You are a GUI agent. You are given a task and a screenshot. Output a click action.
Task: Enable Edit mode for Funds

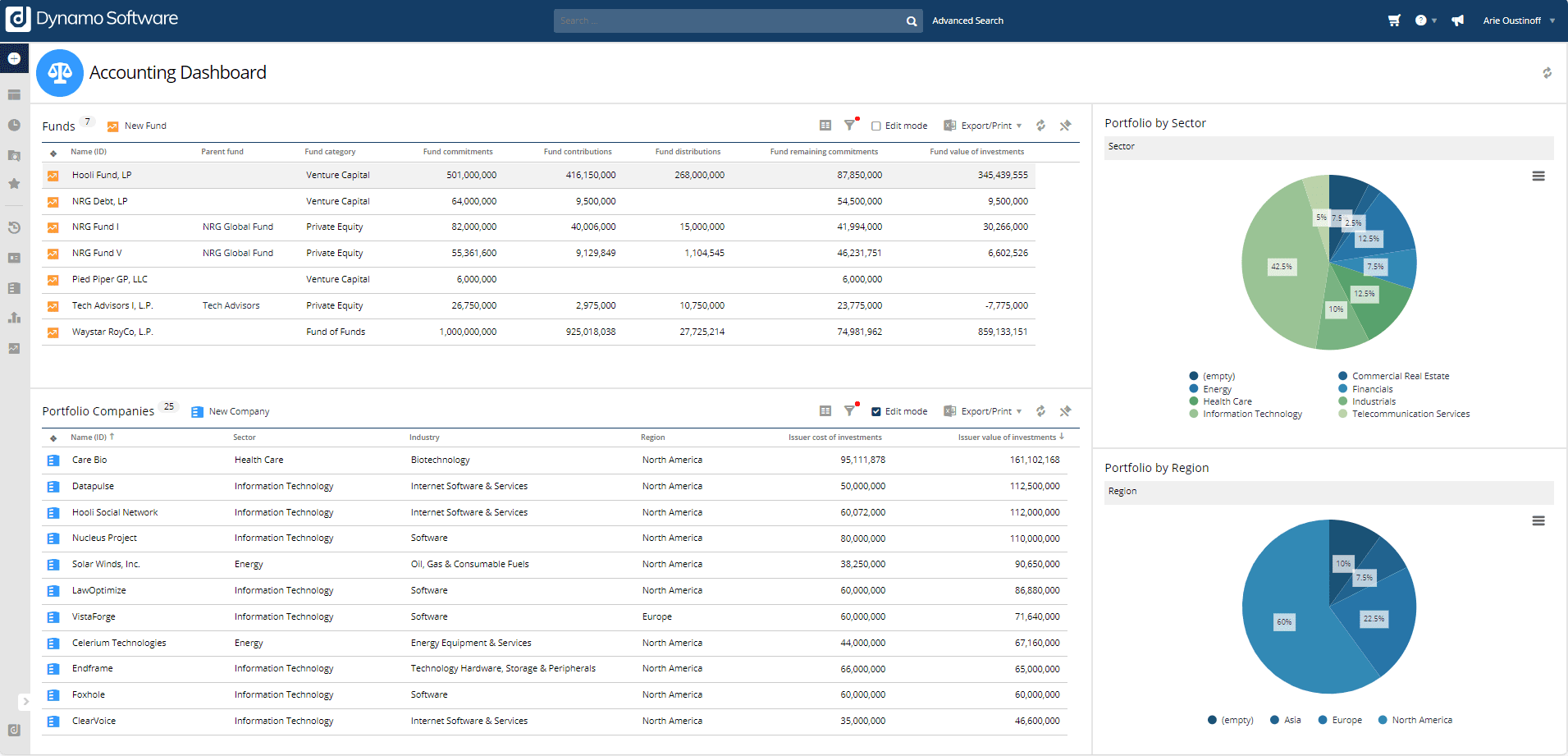pos(876,126)
